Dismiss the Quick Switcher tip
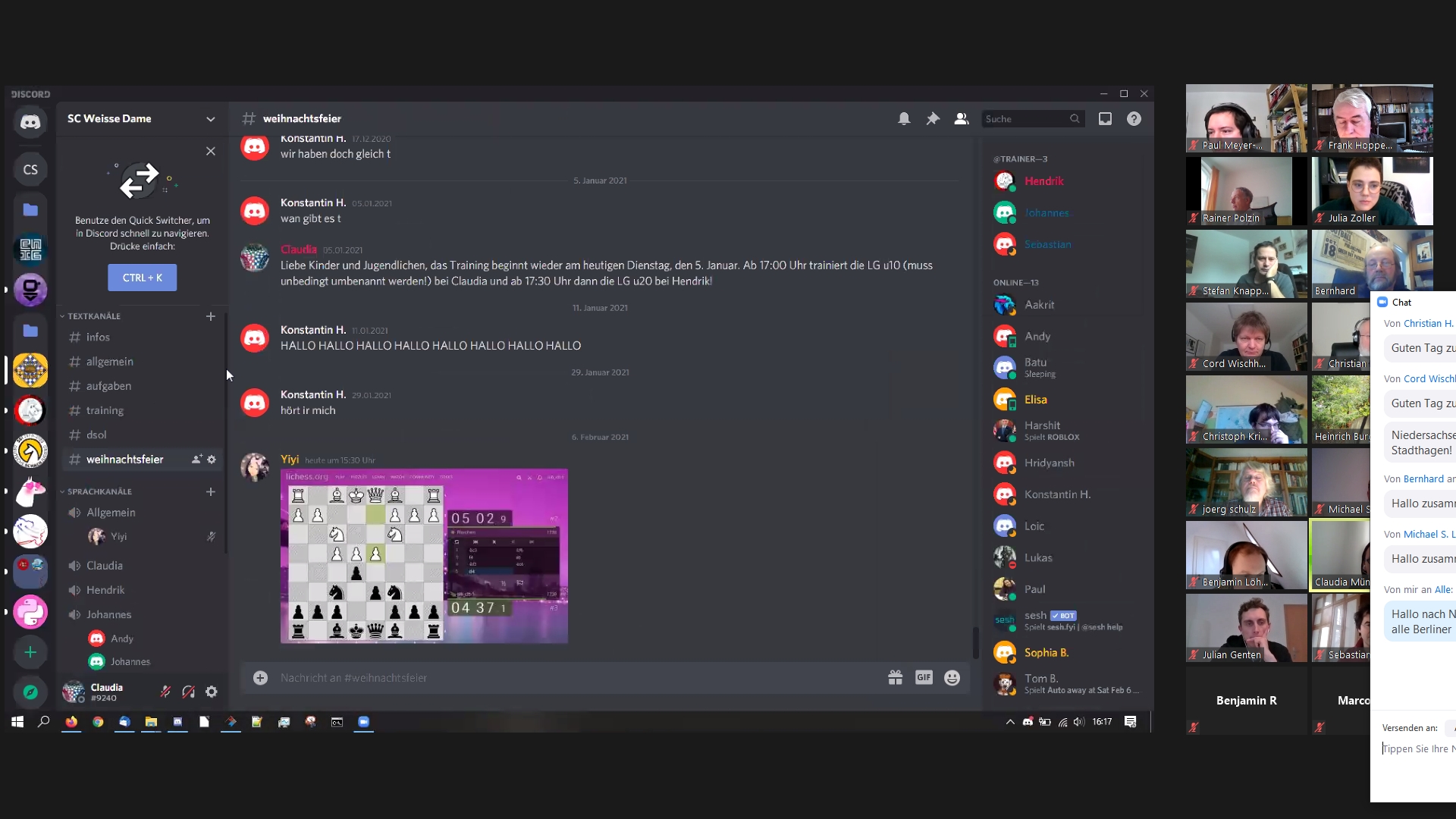Viewport: 1456px width, 819px height. point(211,152)
